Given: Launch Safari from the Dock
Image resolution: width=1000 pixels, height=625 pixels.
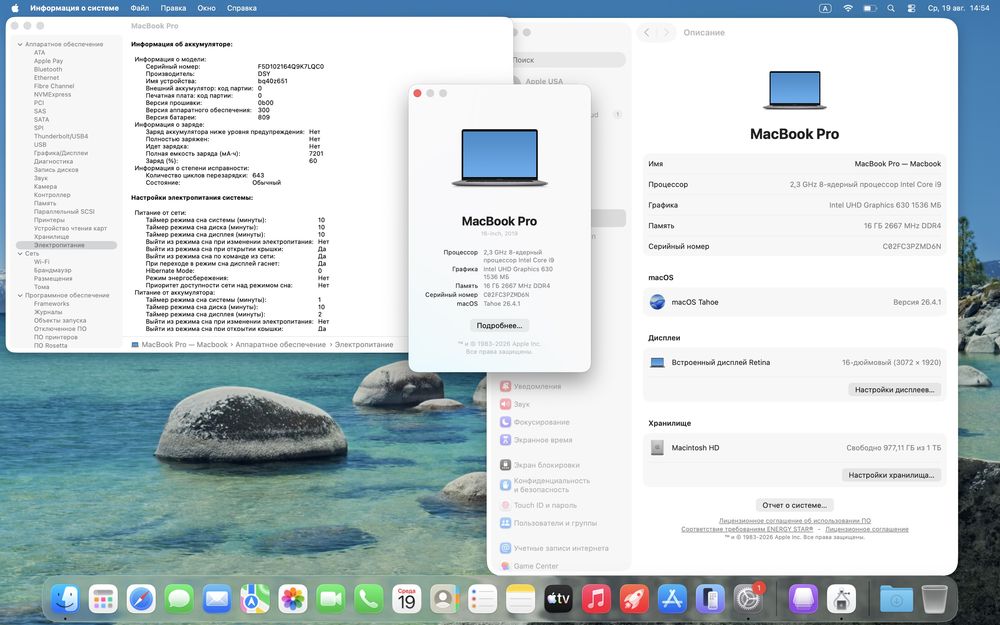Looking at the screenshot, I should click(141, 599).
